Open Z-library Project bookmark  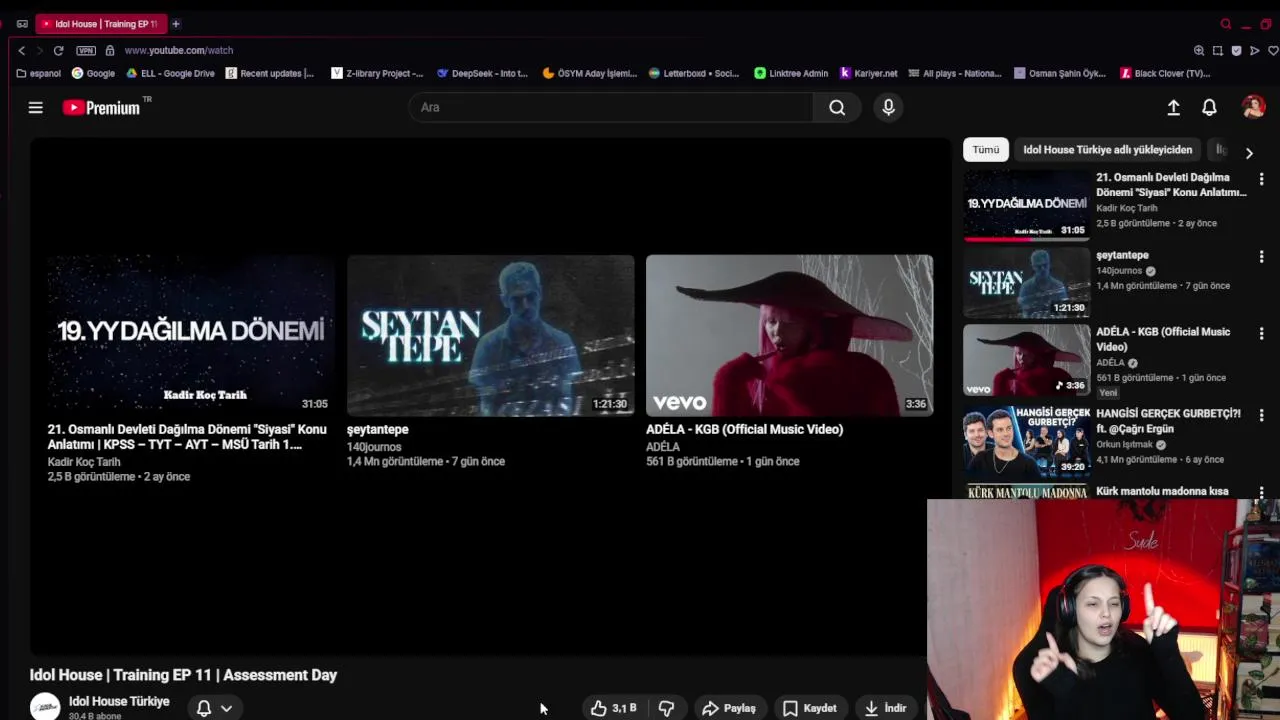click(378, 73)
